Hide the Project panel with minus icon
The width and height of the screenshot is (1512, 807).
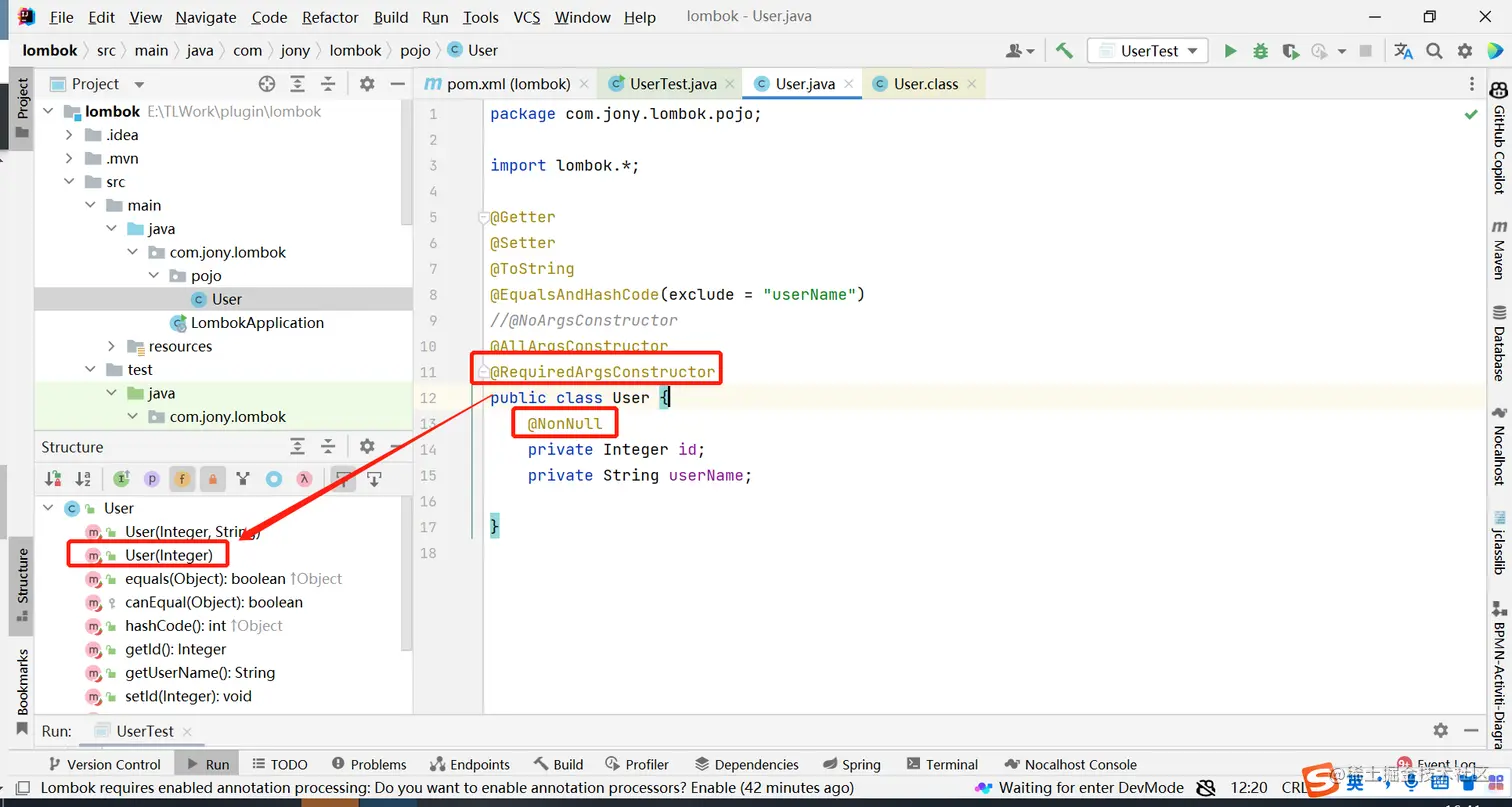coord(397,84)
